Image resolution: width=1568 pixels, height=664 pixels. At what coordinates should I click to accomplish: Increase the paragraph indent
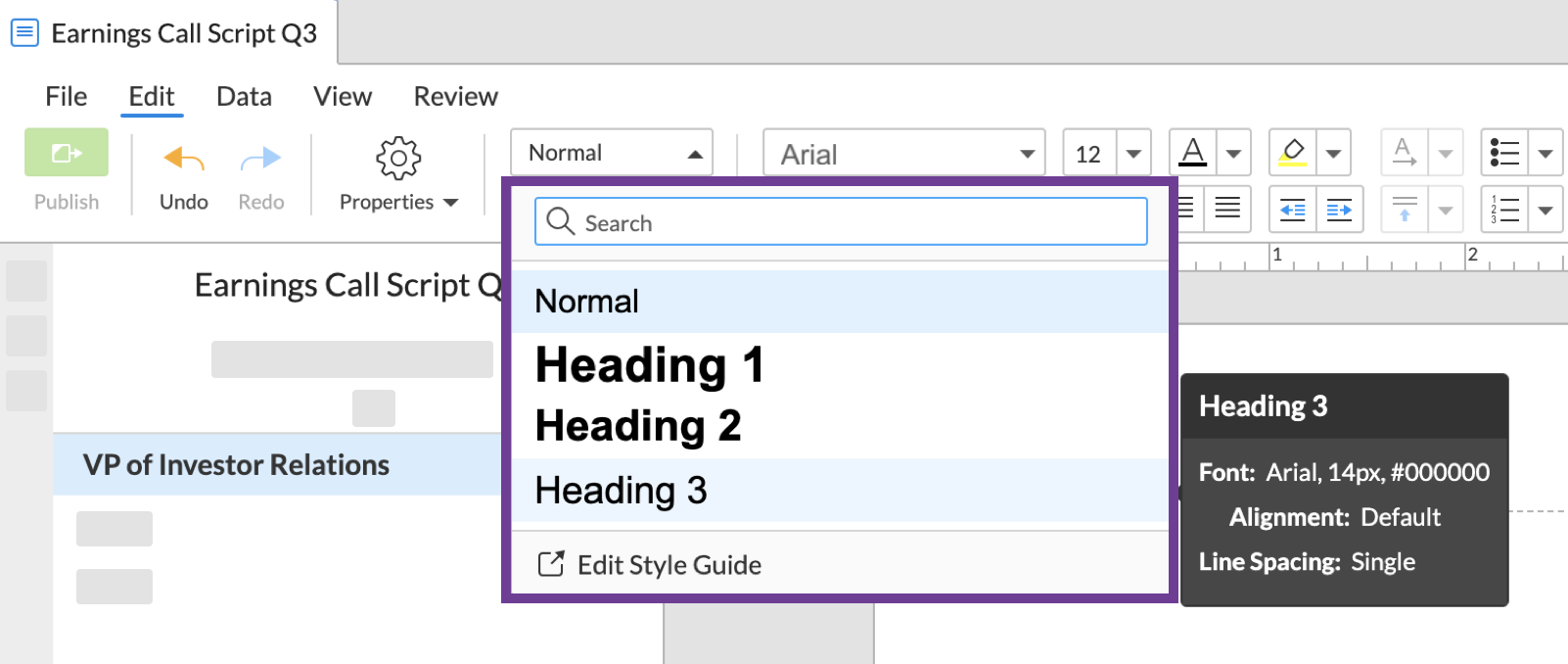(1339, 210)
